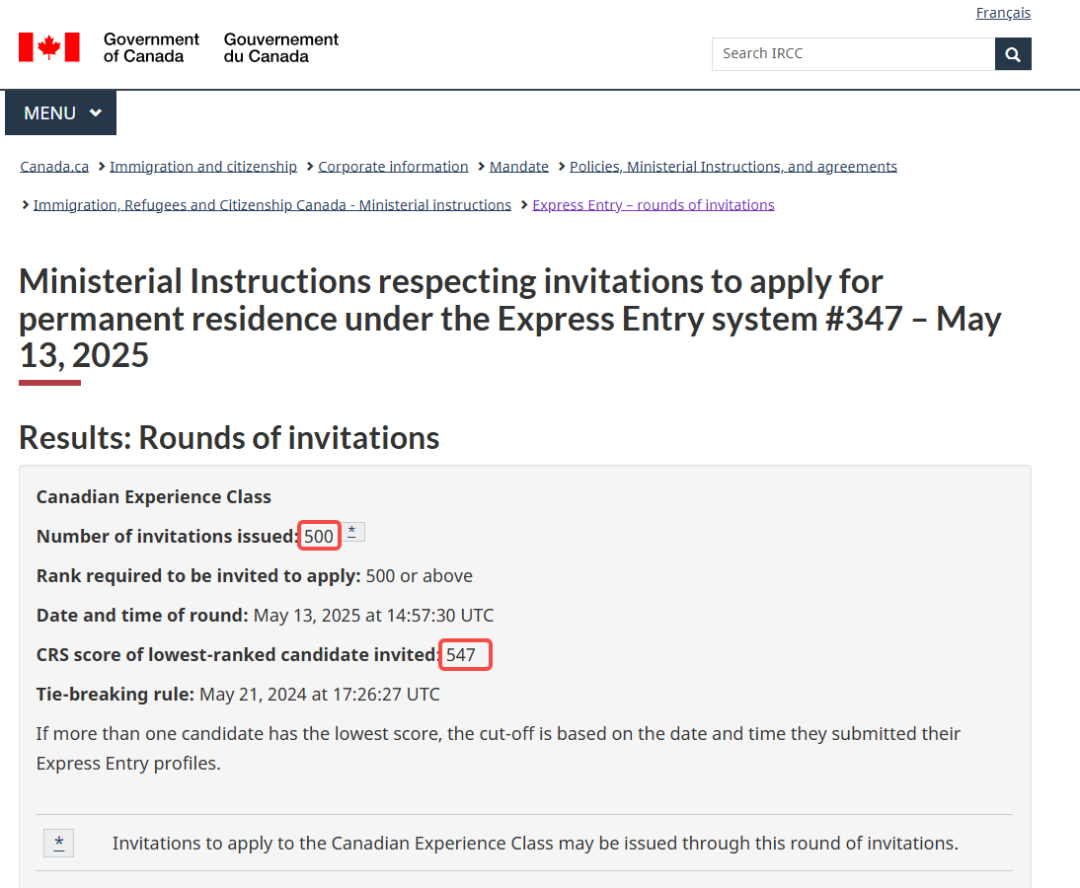
Task: Open the MENU dropdown
Action: click(61, 113)
